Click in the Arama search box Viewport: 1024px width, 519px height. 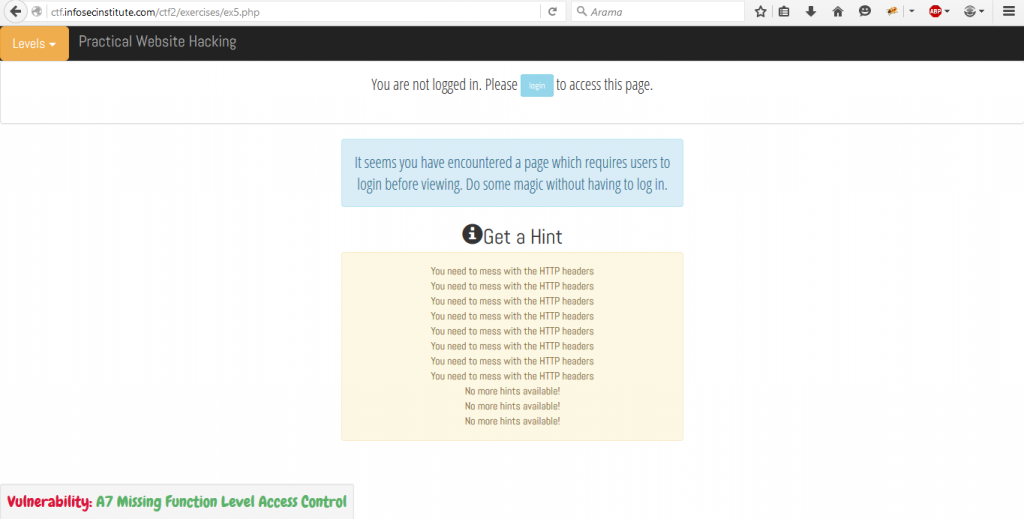660,12
